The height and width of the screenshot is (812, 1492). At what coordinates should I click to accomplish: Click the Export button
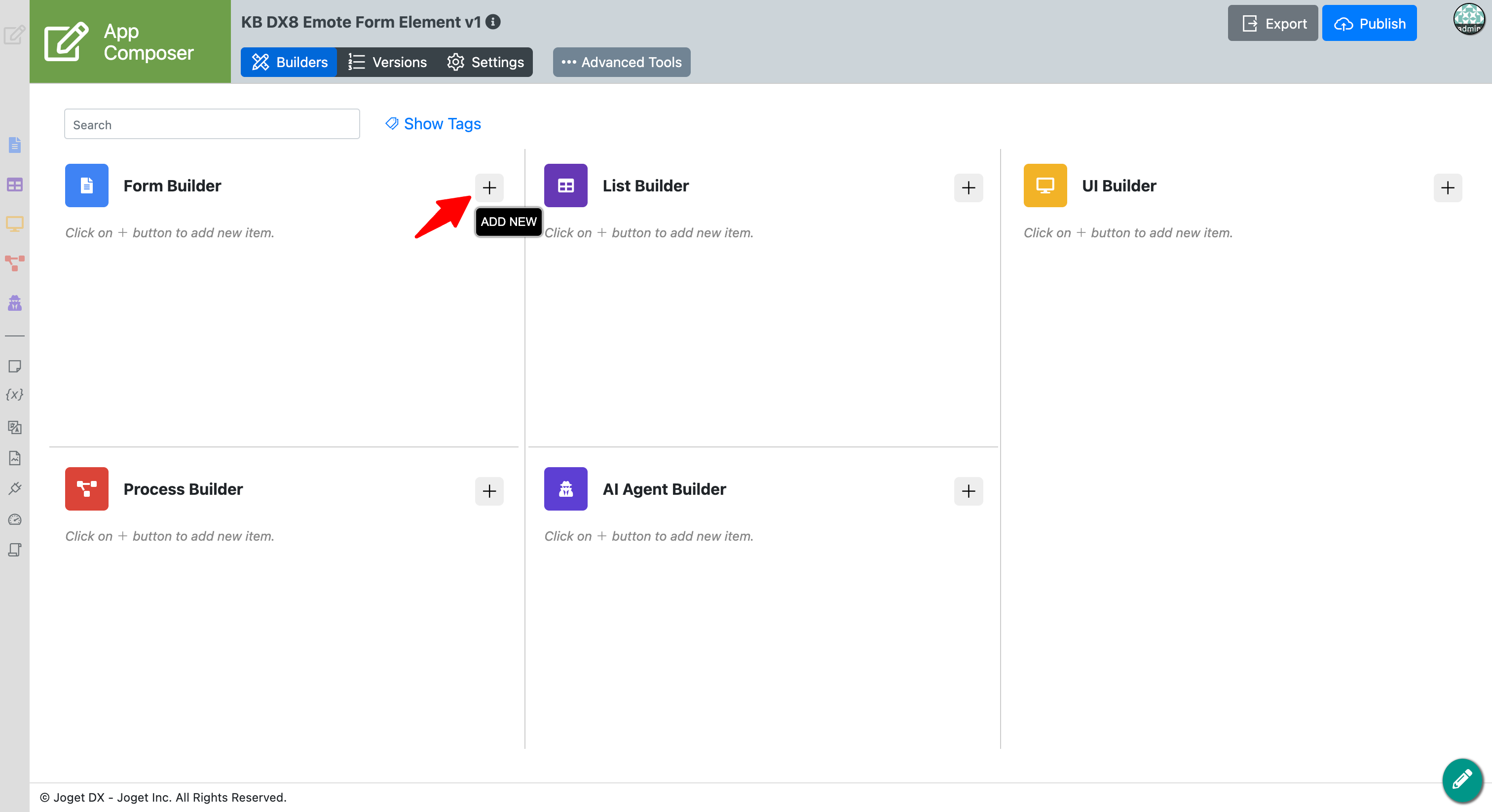tap(1272, 23)
